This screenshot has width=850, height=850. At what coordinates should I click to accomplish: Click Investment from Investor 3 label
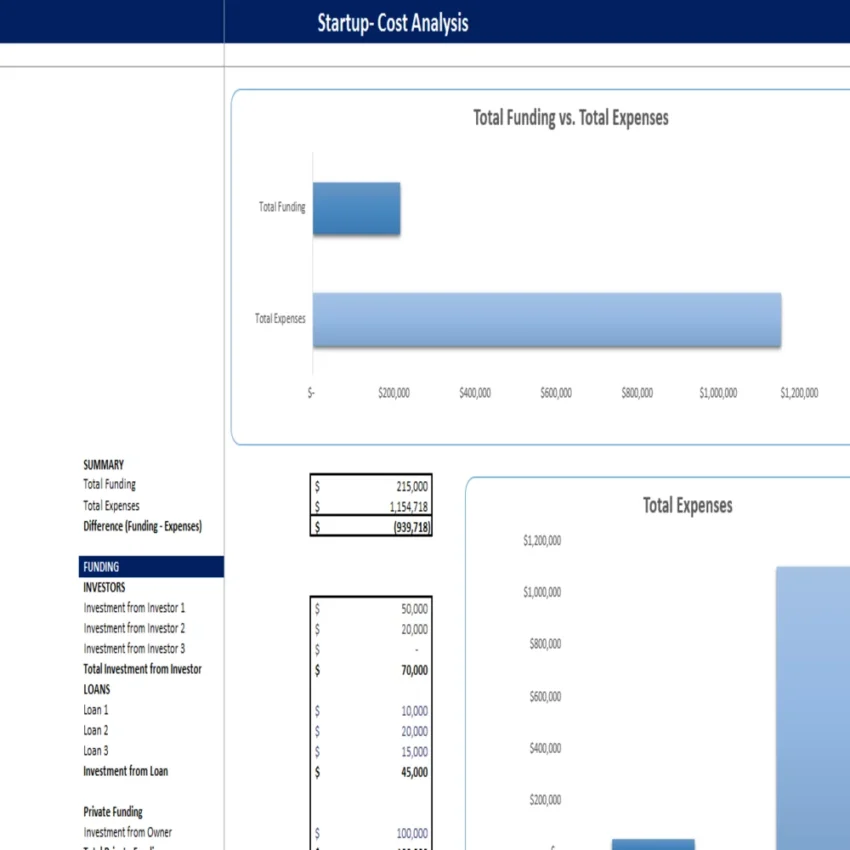tap(136, 648)
